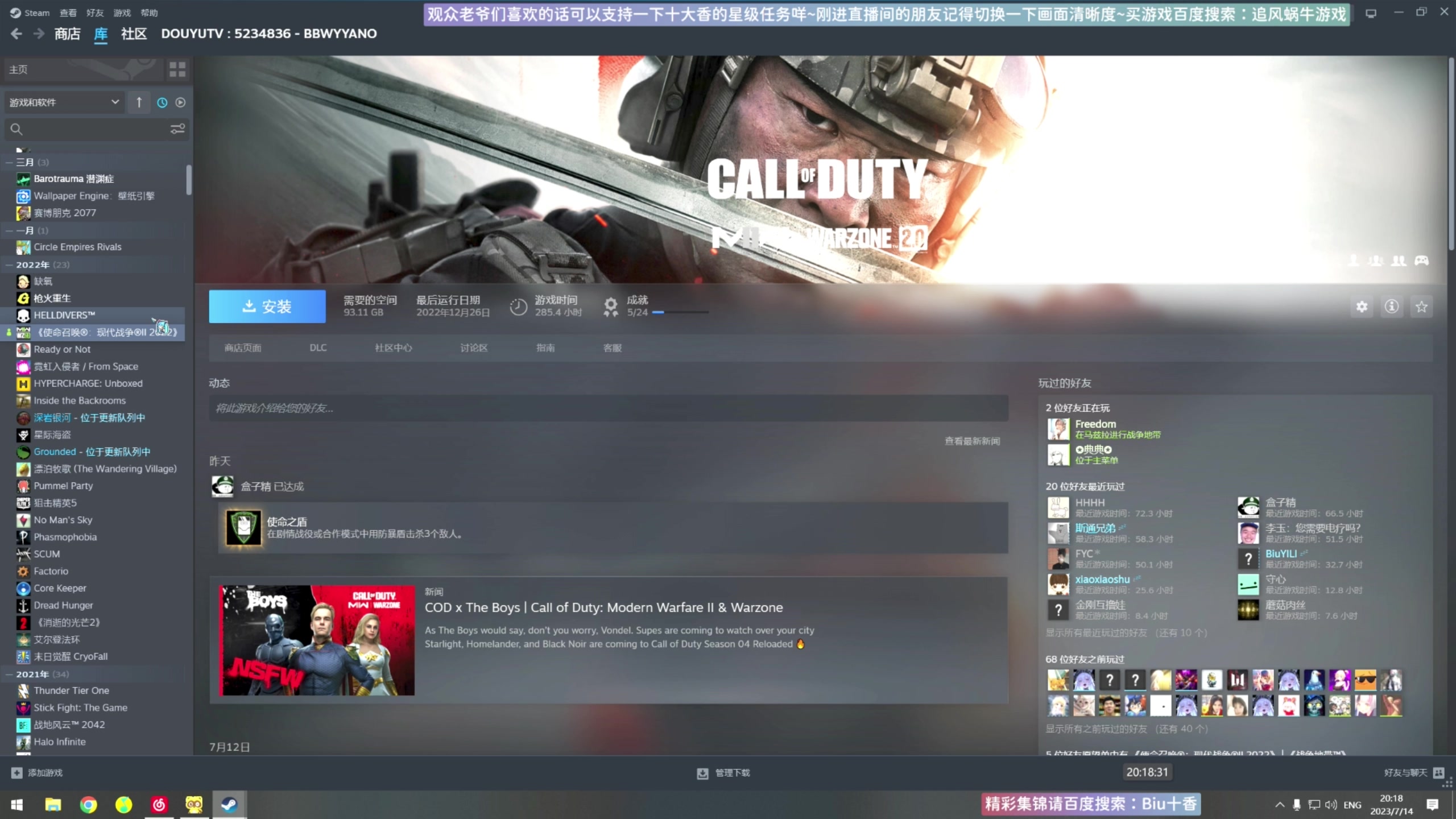Click the grid view icon in the sidebar
The height and width of the screenshot is (819, 1456).
point(177,69)
